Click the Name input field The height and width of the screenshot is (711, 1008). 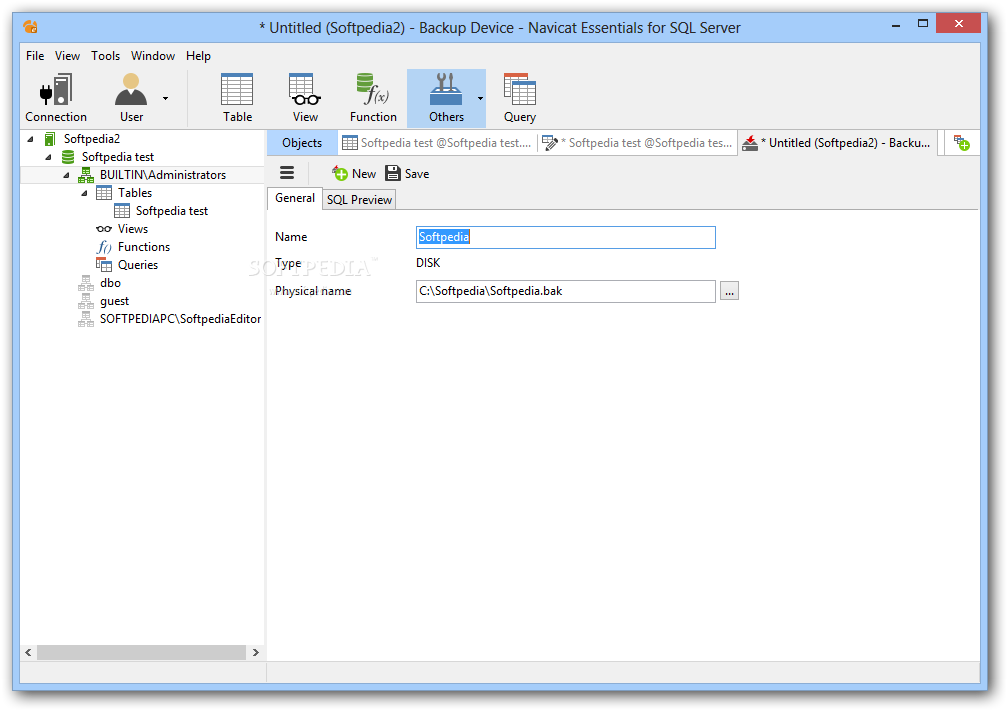(x=566, y=237)
